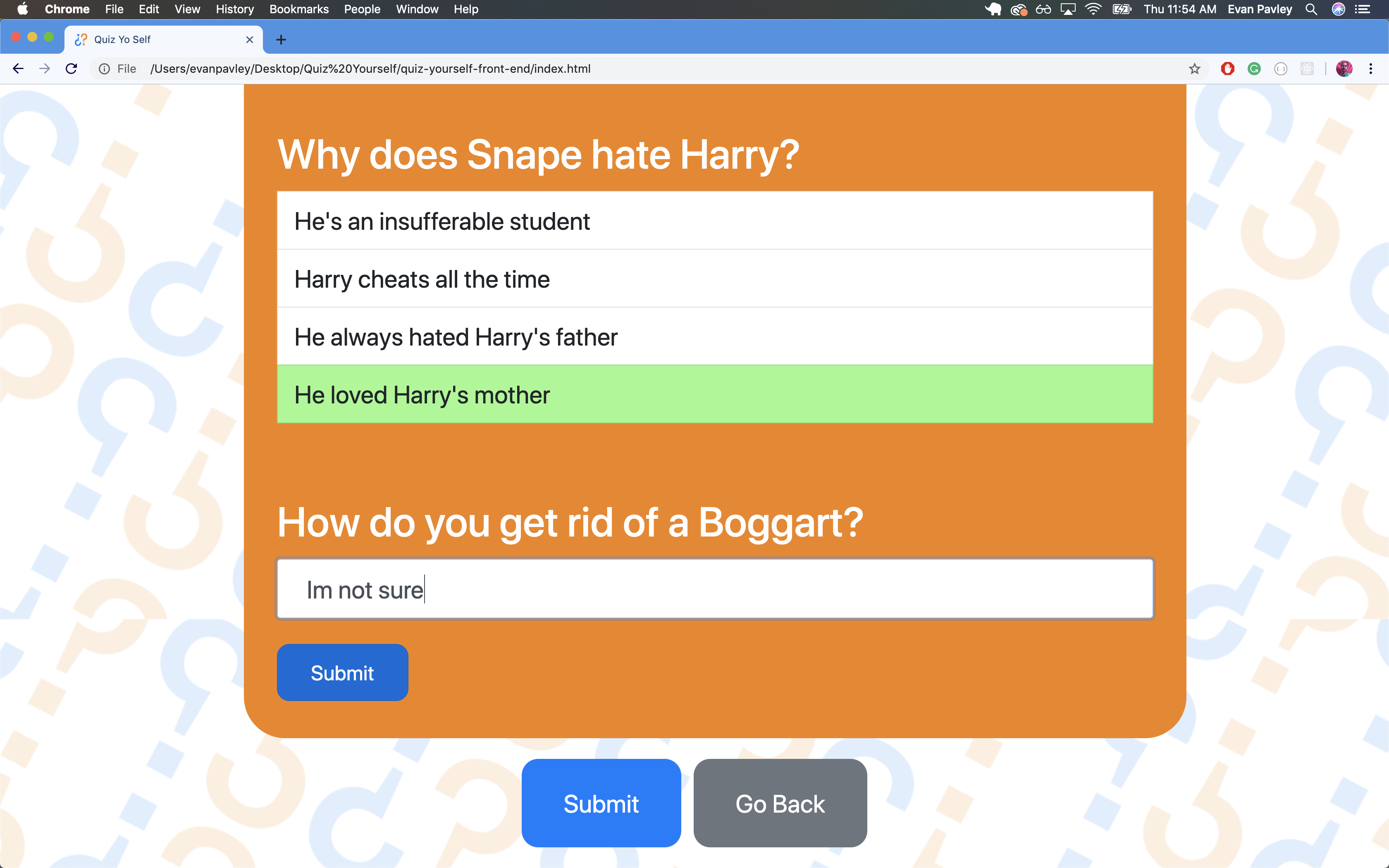The height and width of the screenshot is (868, 1389).
Task: Click the Wi-Fi status icon
Action: click(1093, 9)
